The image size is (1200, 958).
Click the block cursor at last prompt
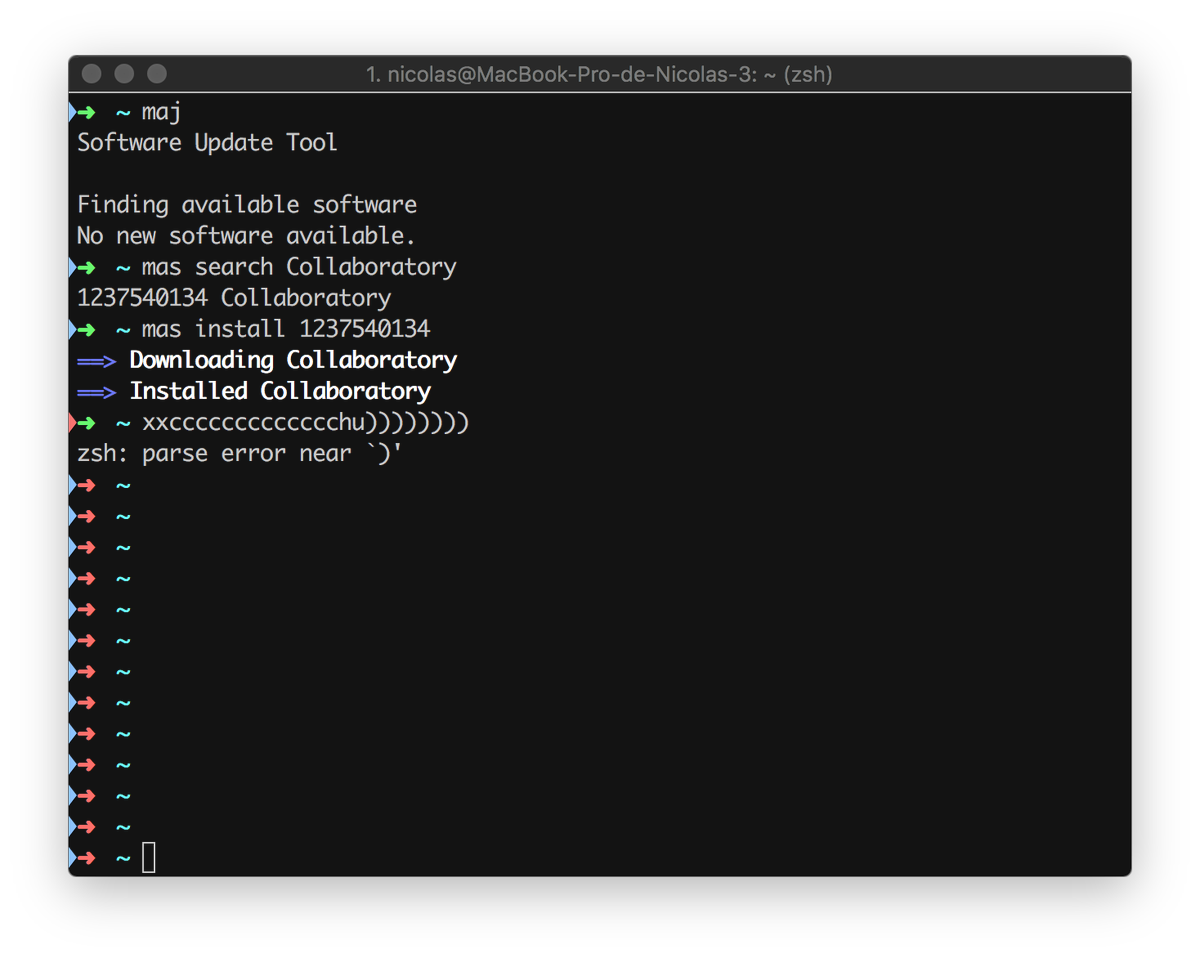[149, 857]
